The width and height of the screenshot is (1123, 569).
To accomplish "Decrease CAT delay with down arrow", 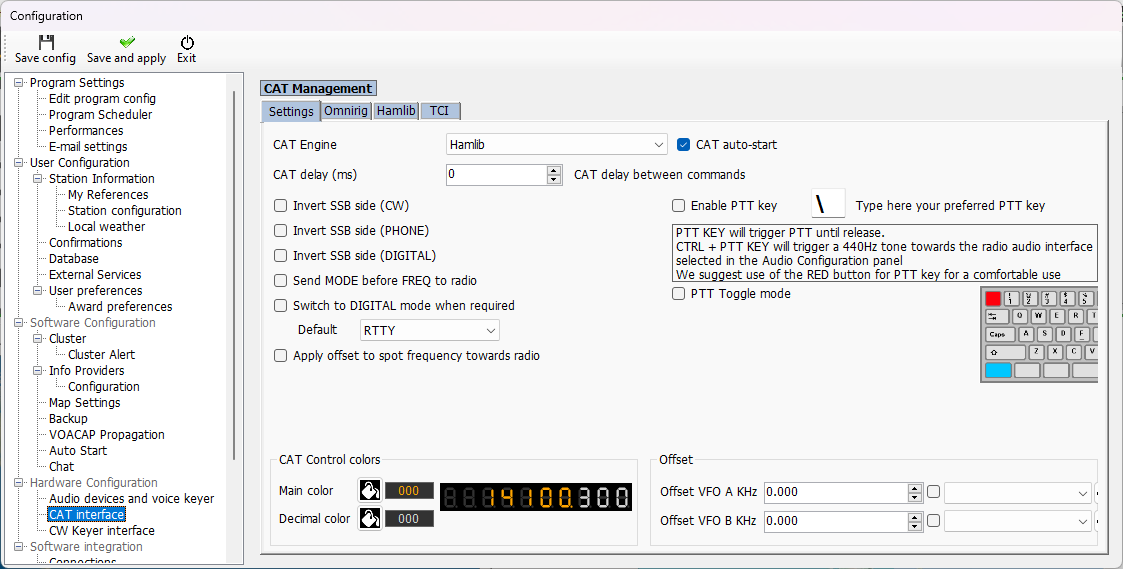I will (x=554, y=180).
